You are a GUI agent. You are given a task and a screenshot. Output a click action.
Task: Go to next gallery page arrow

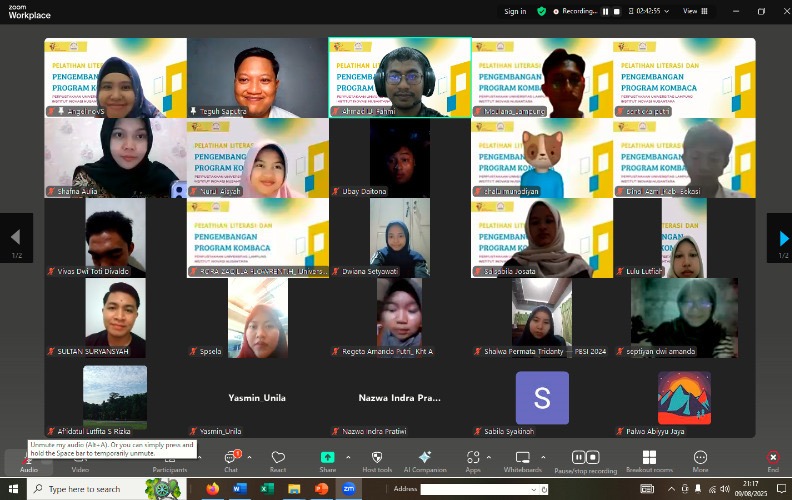779,238
